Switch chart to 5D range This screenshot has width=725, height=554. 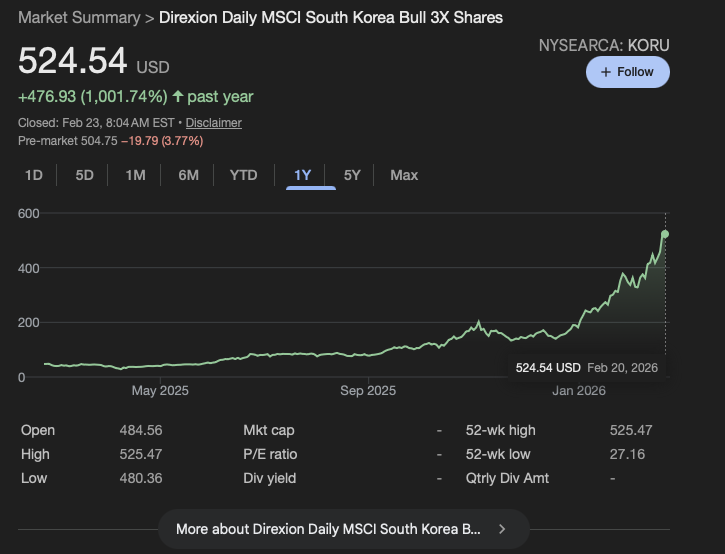pos(85,175)
